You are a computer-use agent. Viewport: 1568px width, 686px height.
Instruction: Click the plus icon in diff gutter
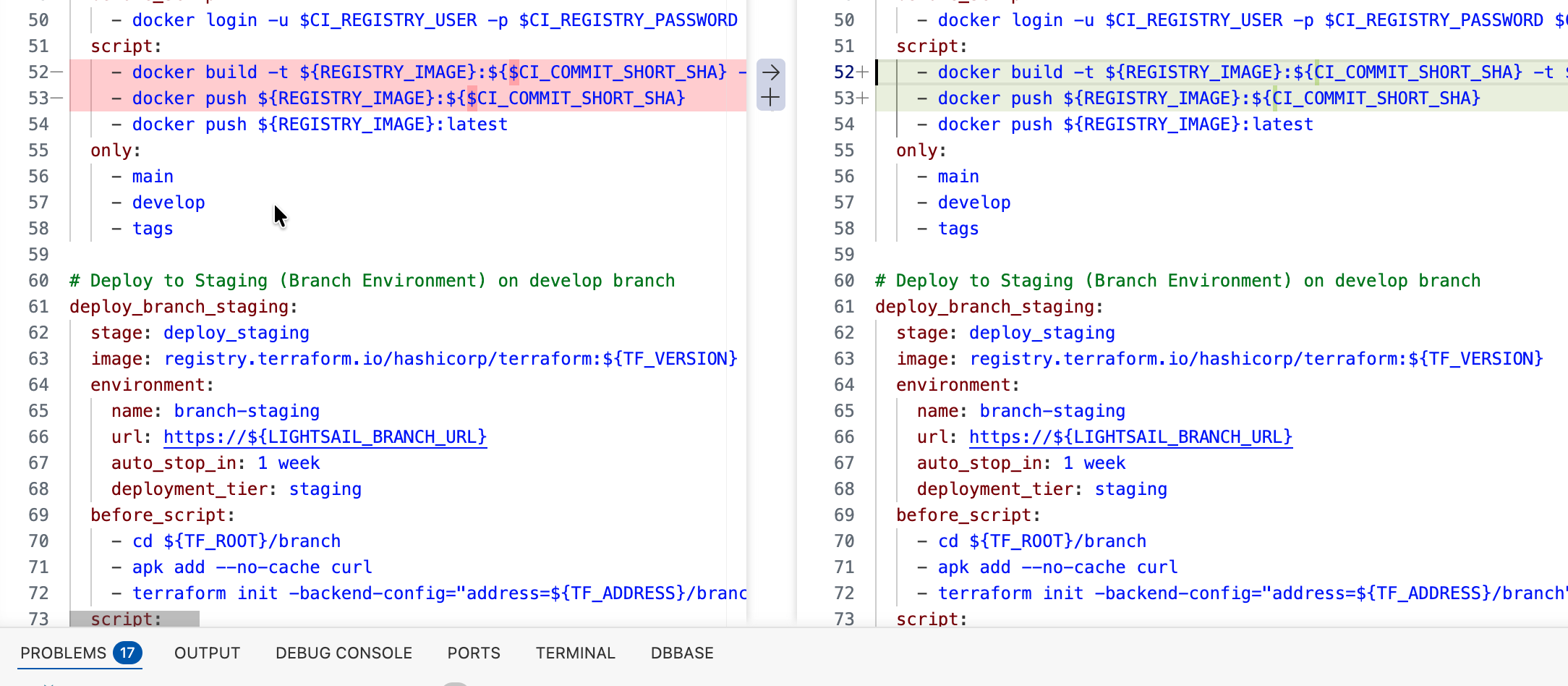pos(770,98)
